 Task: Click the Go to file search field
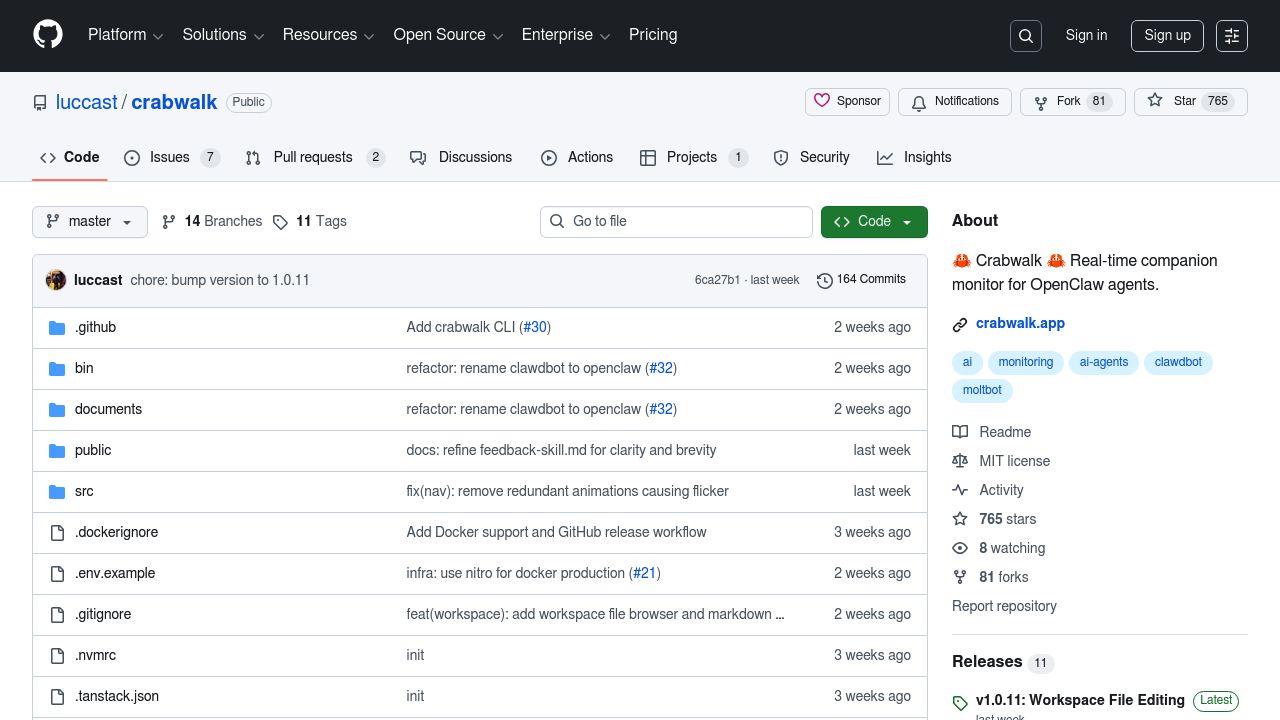pos(676,222)
